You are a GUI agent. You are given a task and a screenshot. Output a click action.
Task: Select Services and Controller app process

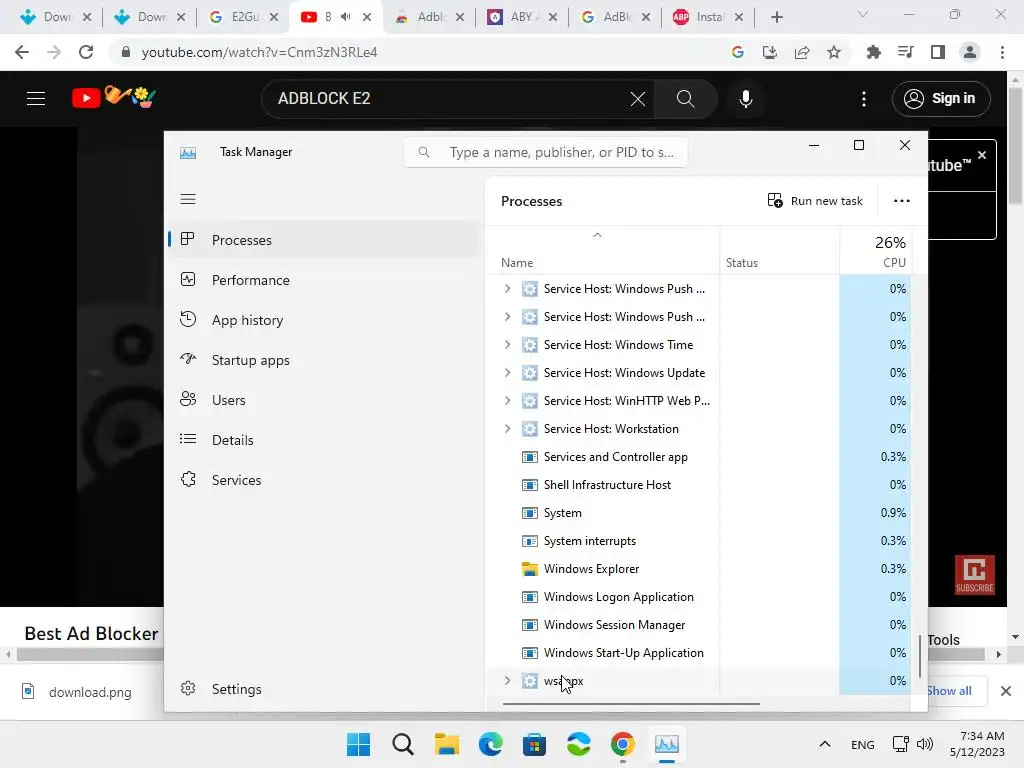point(699,457)
